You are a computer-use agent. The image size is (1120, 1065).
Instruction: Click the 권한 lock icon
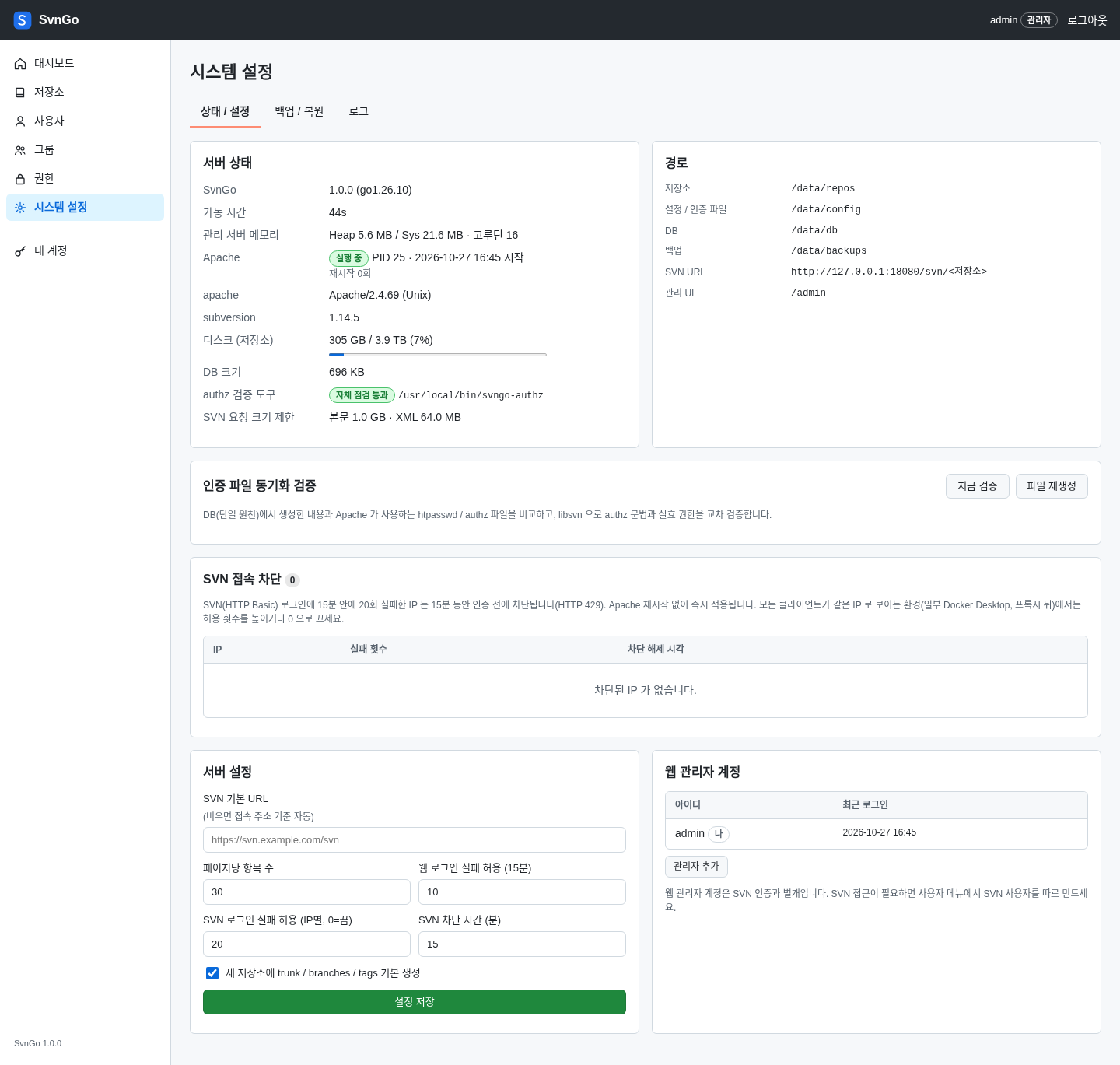point(20,179)
